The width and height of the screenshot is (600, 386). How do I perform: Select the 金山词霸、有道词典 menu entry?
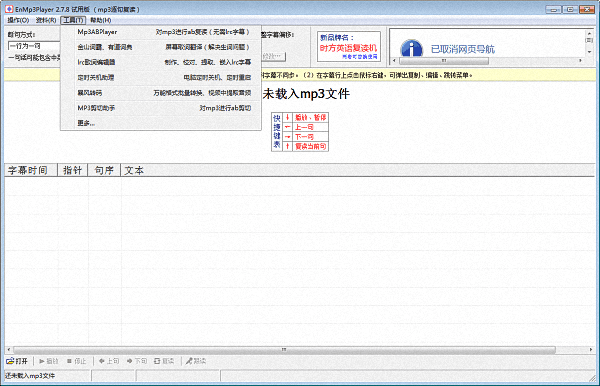pos(161,47)
